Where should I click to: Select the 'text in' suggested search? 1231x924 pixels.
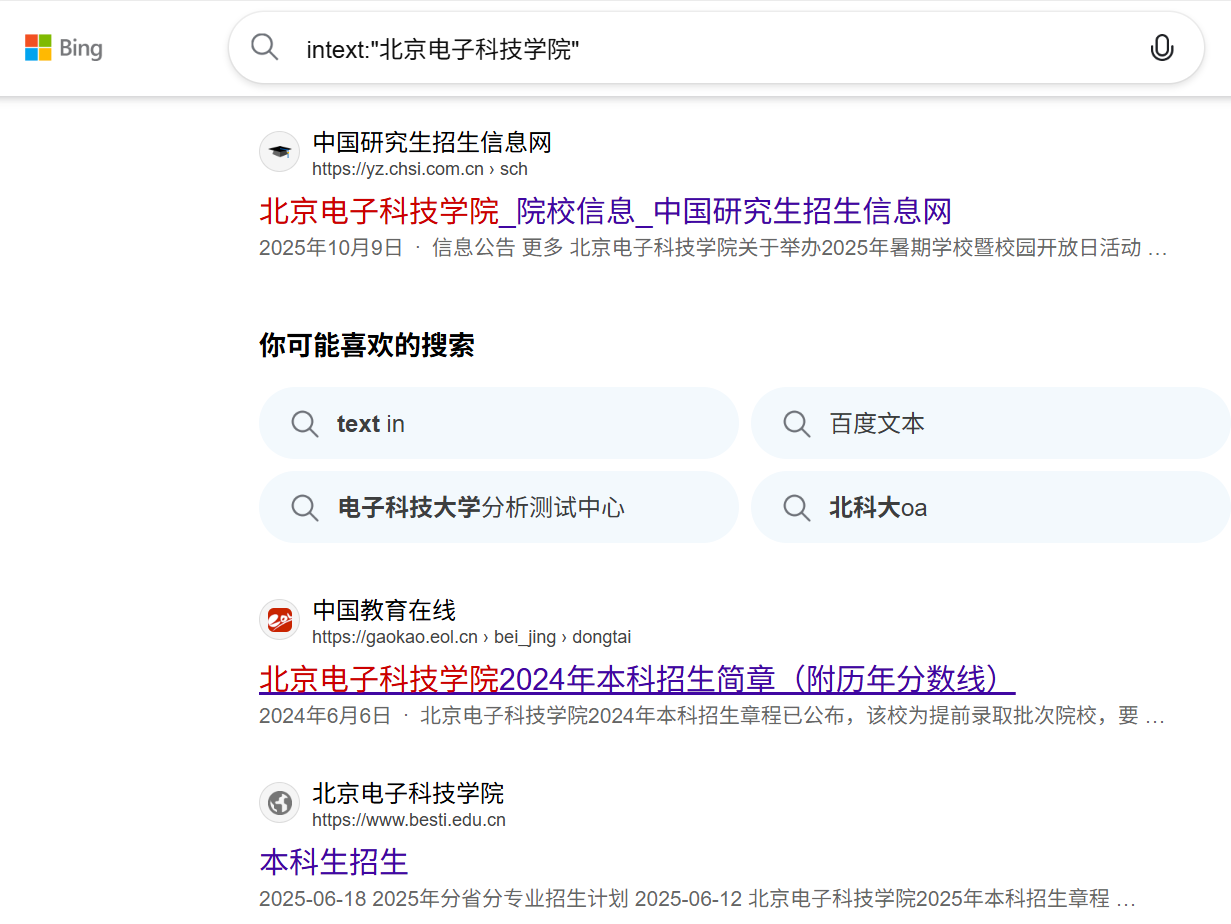499,423
